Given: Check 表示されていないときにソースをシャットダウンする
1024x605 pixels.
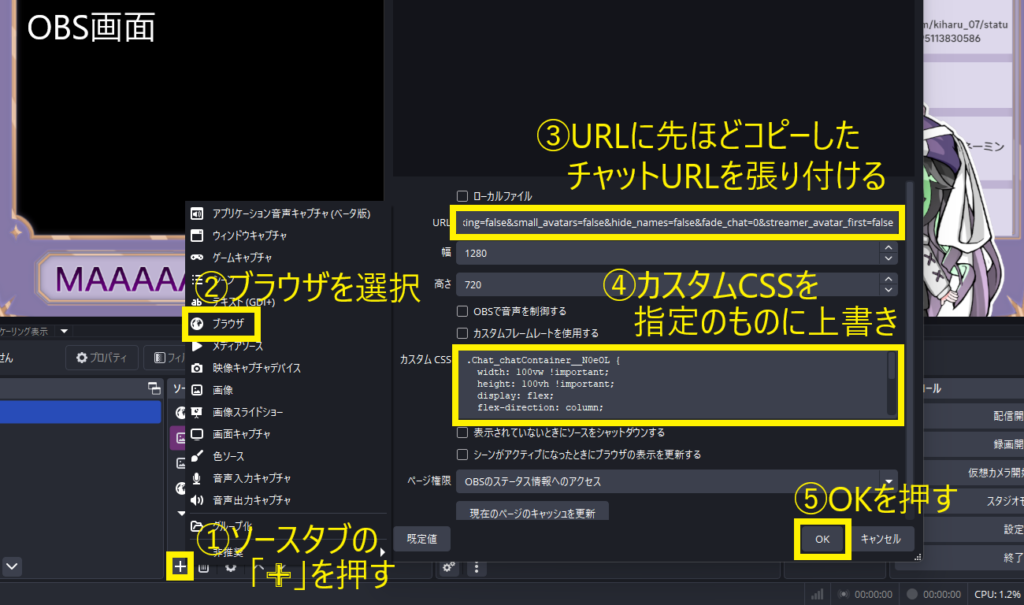Looking at the screenshot, I should pos(462,433).
